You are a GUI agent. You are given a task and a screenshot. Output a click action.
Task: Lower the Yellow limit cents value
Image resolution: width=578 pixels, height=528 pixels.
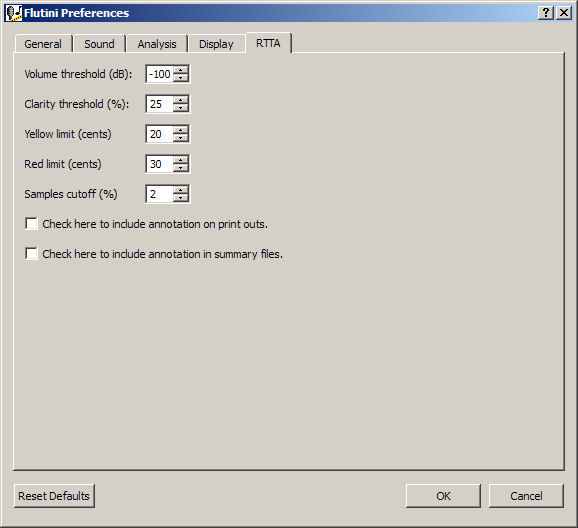click(181, 138)
